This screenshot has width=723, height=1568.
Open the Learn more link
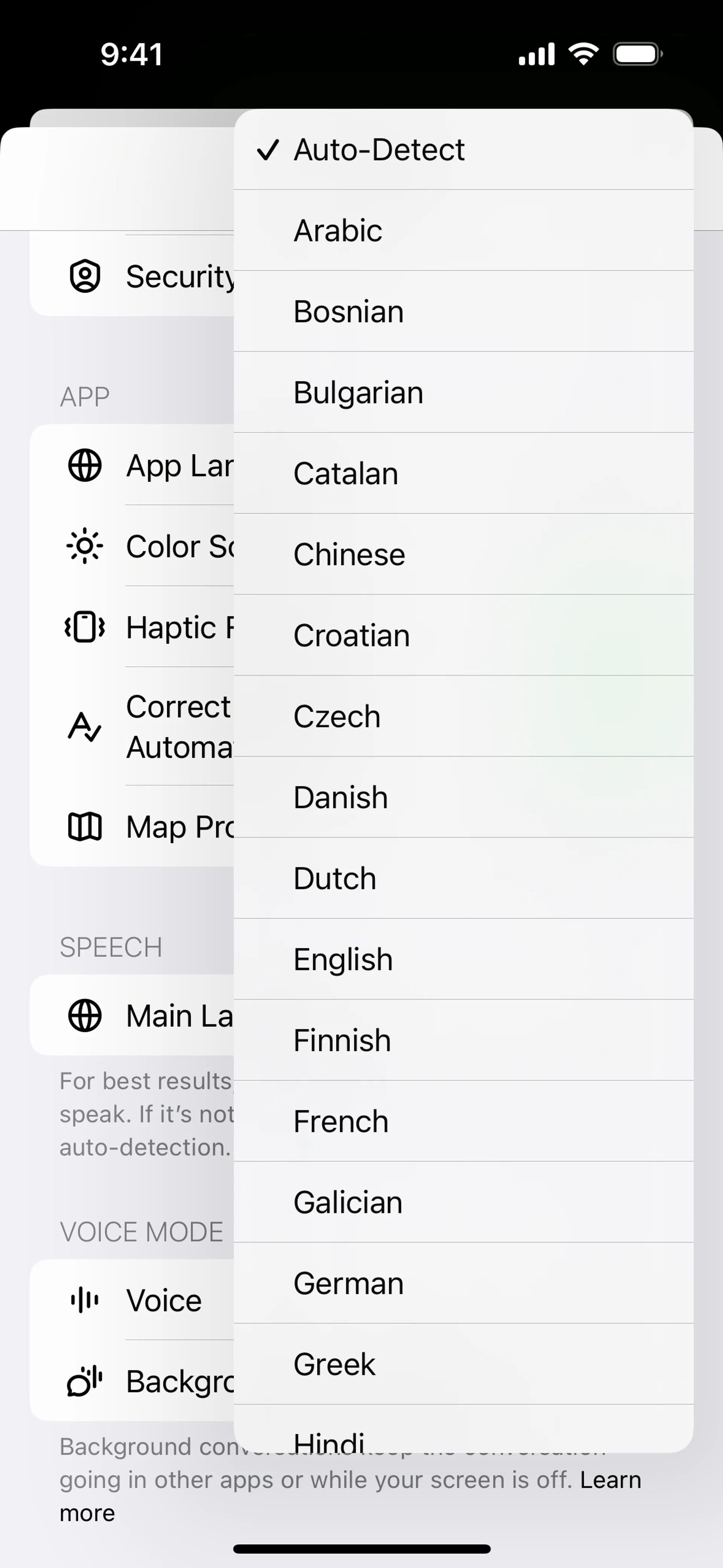click(x=610, y=1480)
